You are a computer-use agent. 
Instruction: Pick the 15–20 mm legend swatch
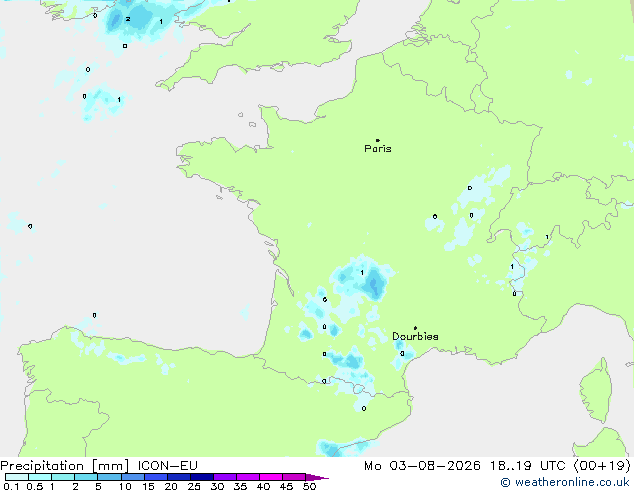156,477
